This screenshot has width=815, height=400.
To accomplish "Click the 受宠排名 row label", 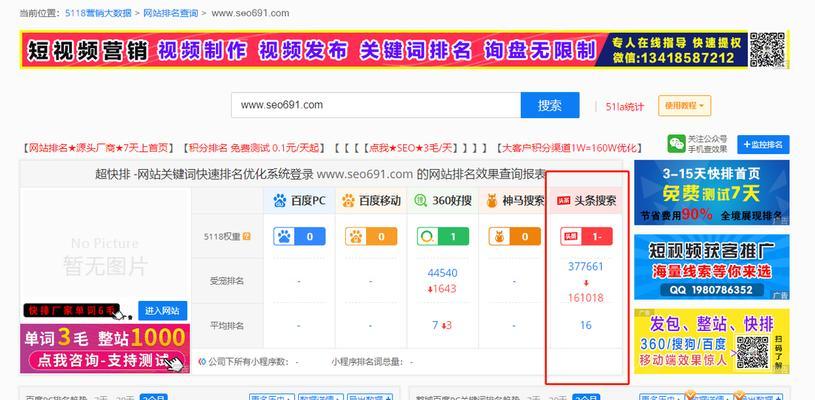I will pos(227,281).
